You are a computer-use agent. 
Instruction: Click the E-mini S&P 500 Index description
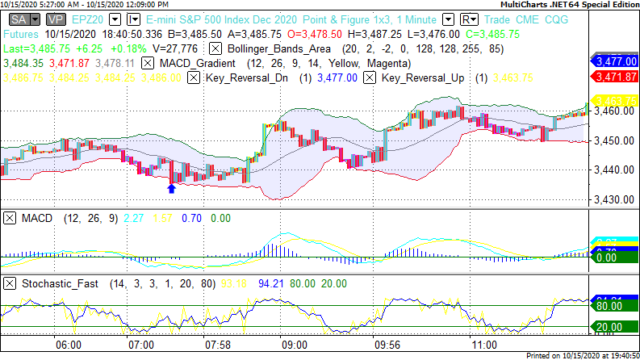(x=222, y=20)
